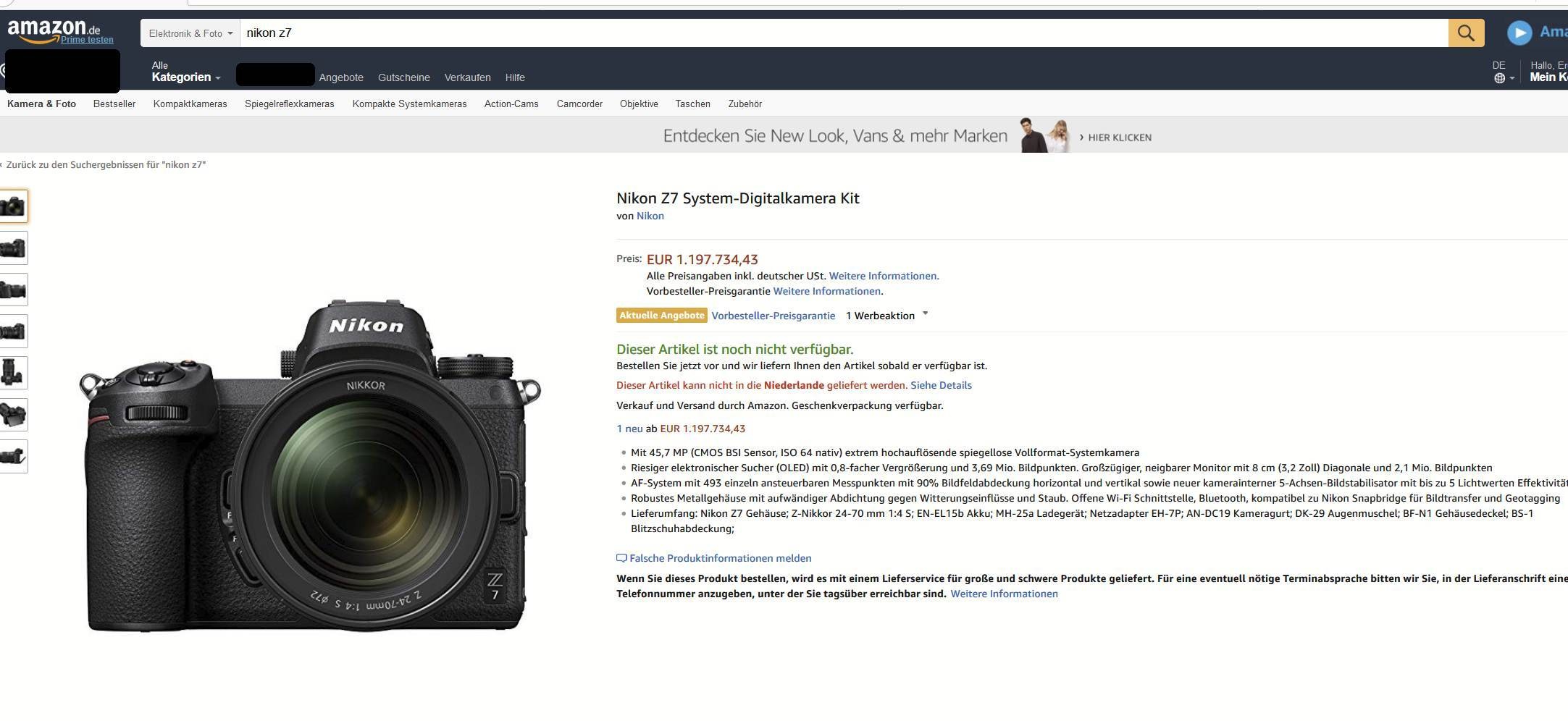
Task: Click the blue Prime Video play icon
Action: coord(1519,33)
